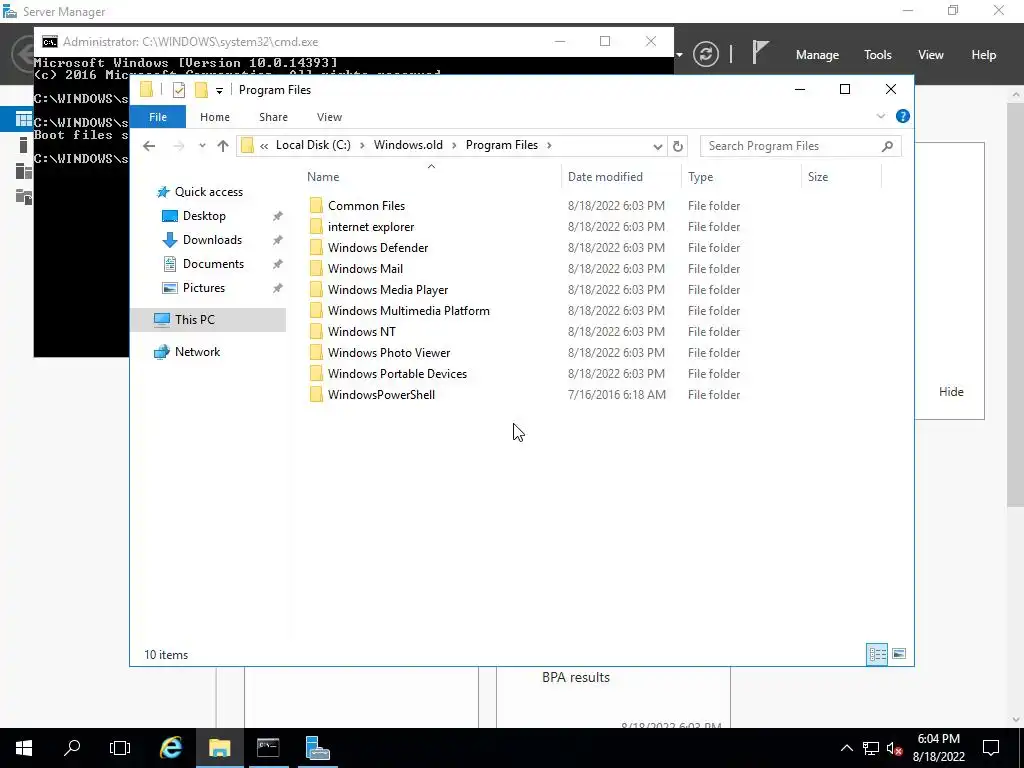Select This PC in navigation pane
Screen dimensions: 1024x768
(194, 319)
